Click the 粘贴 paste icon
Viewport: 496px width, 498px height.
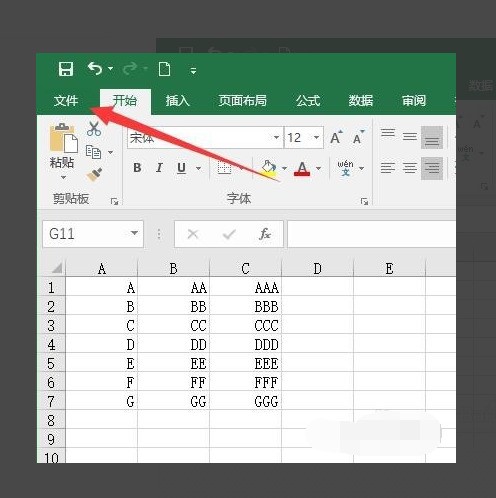(63, 138)
